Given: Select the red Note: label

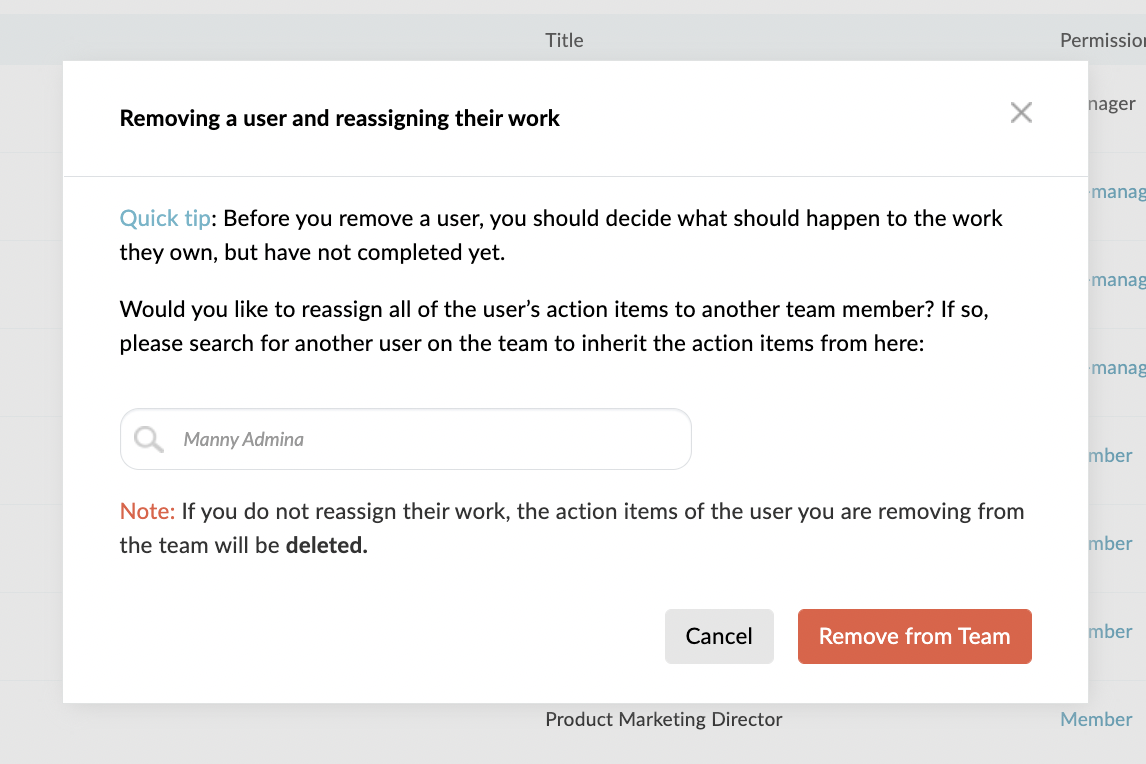Looking at the screenshot, I should click(x=147, y=511).
